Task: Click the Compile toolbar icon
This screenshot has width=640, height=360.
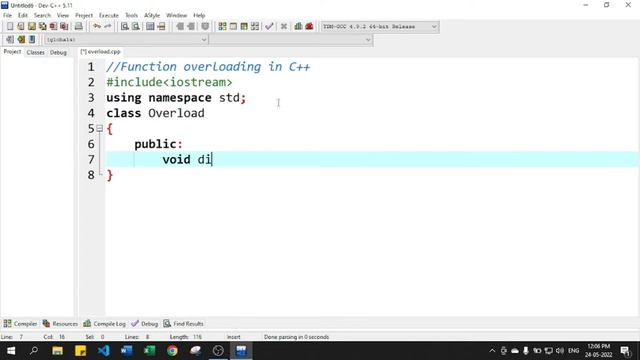Action: pos(222,27)
